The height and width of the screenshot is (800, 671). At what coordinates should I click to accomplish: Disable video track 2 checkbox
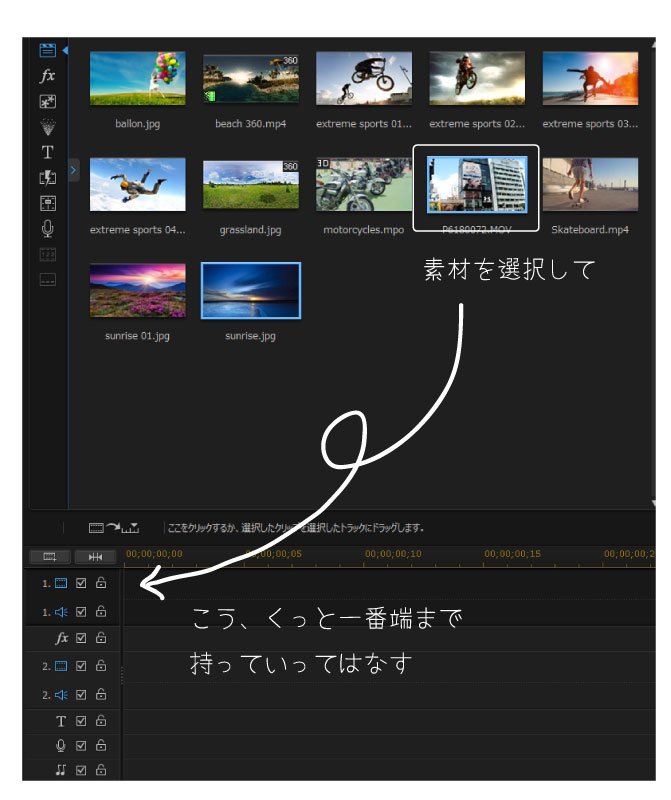[x=81, y=666]
